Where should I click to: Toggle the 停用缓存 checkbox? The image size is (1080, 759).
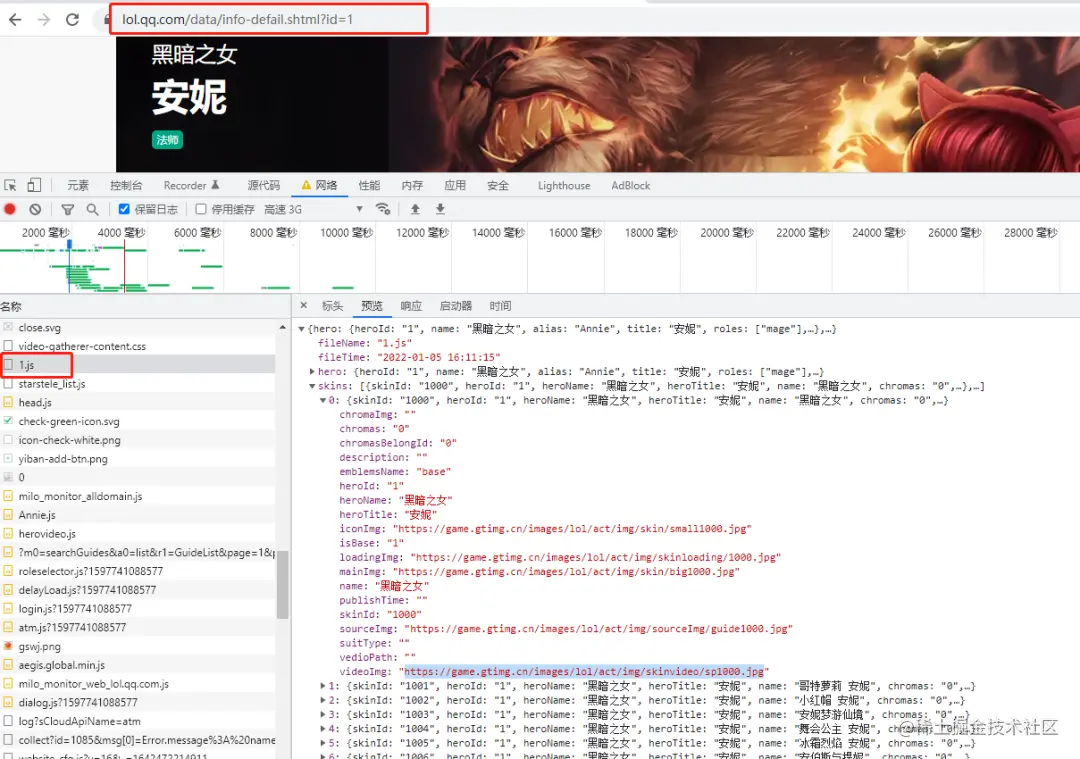pyautogui.click(x=200, y=209)
